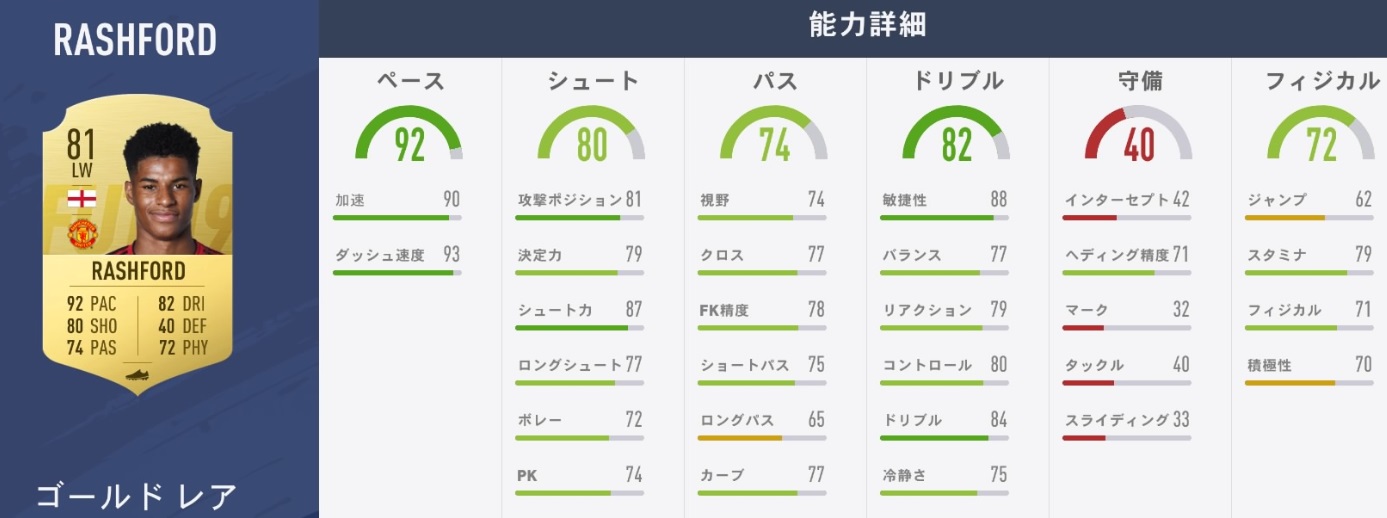
Task: Click the ゴールド レア card type label
Action: tap(136, 495)
